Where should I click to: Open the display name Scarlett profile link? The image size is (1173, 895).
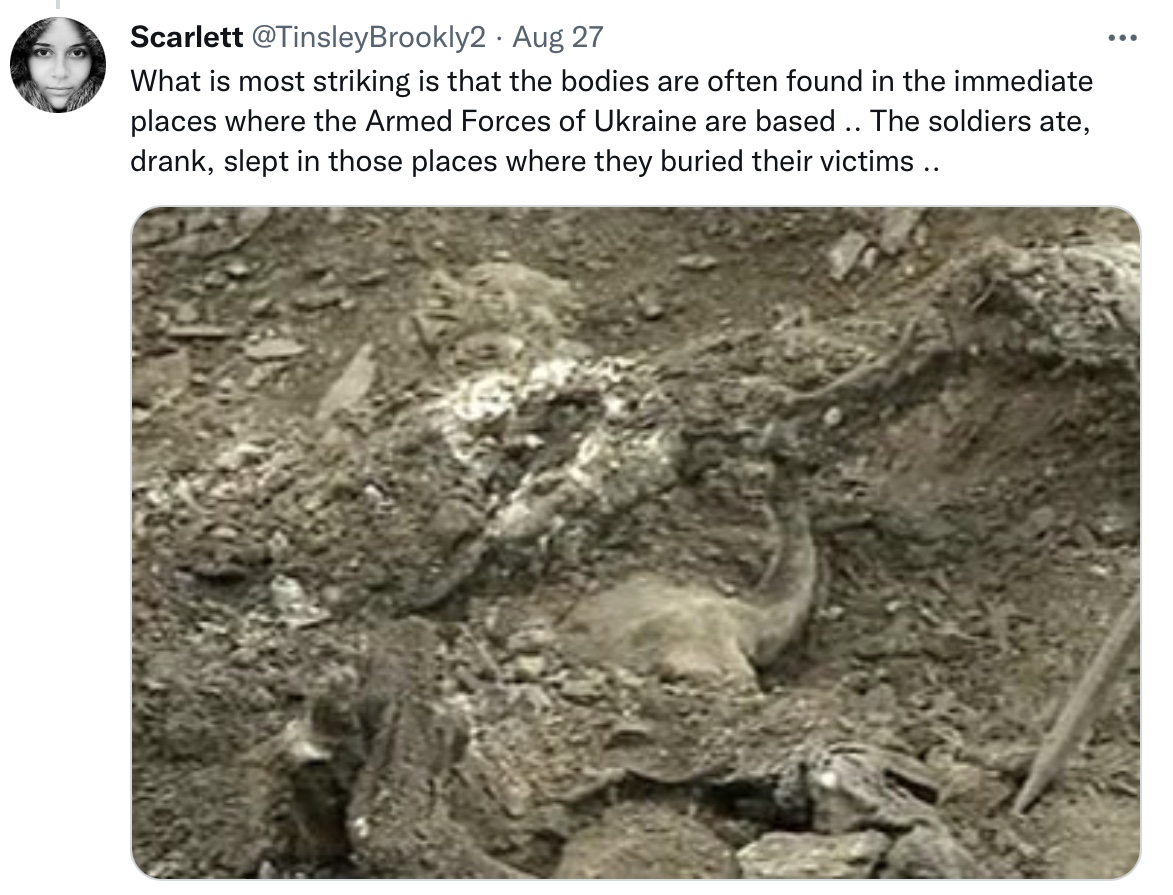[186, 37]
